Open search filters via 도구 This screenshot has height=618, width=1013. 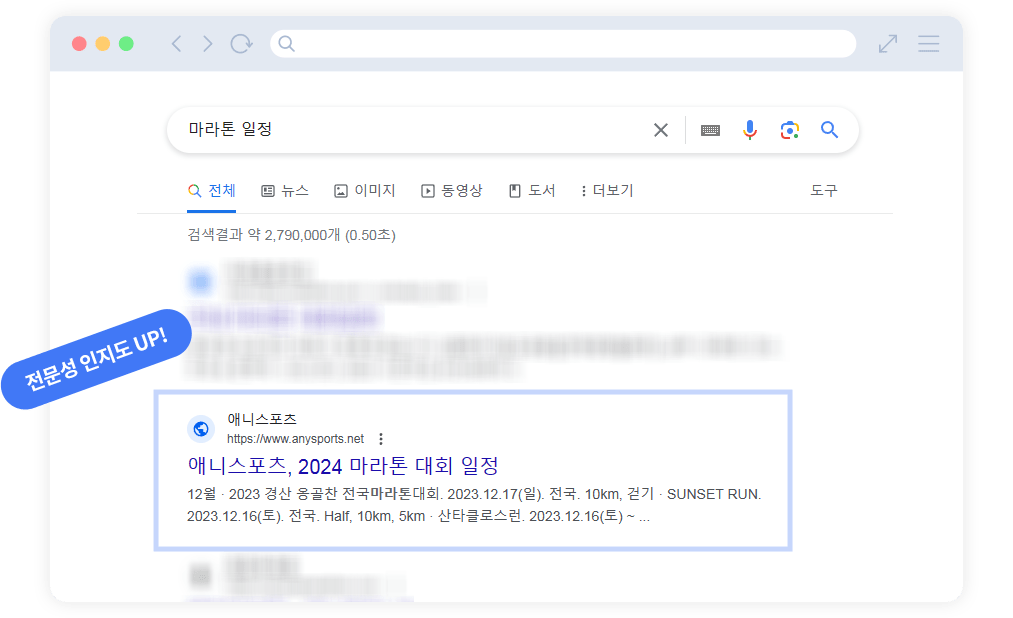pyautogui.click(x=824, y=190)
